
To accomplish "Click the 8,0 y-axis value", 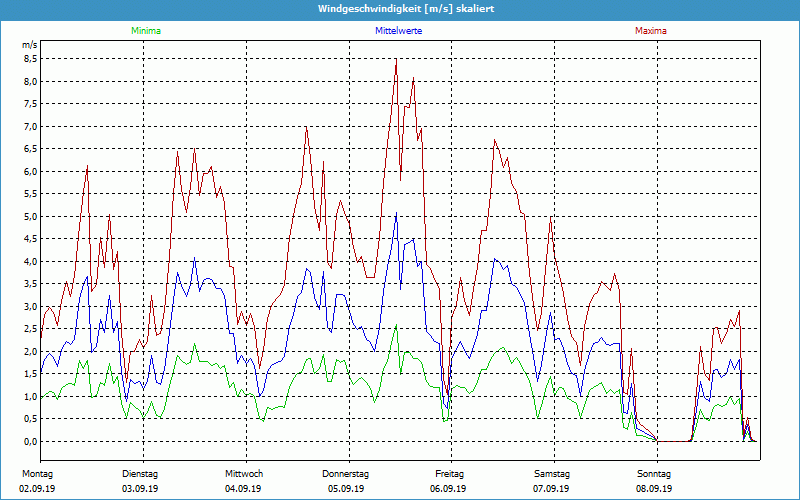I will coord(31,81).
